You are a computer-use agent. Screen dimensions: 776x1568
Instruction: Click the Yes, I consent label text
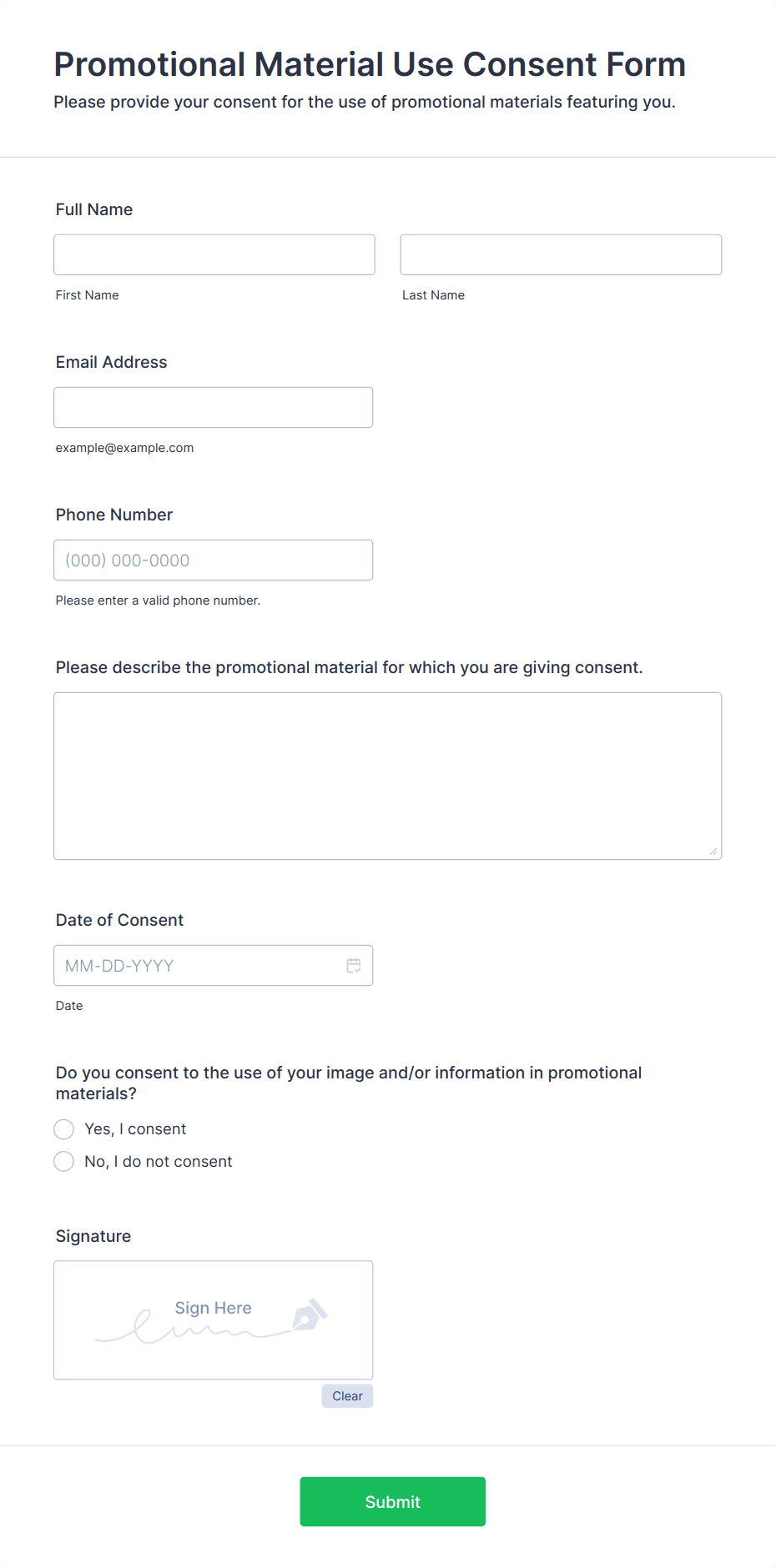pos(135,1129)
